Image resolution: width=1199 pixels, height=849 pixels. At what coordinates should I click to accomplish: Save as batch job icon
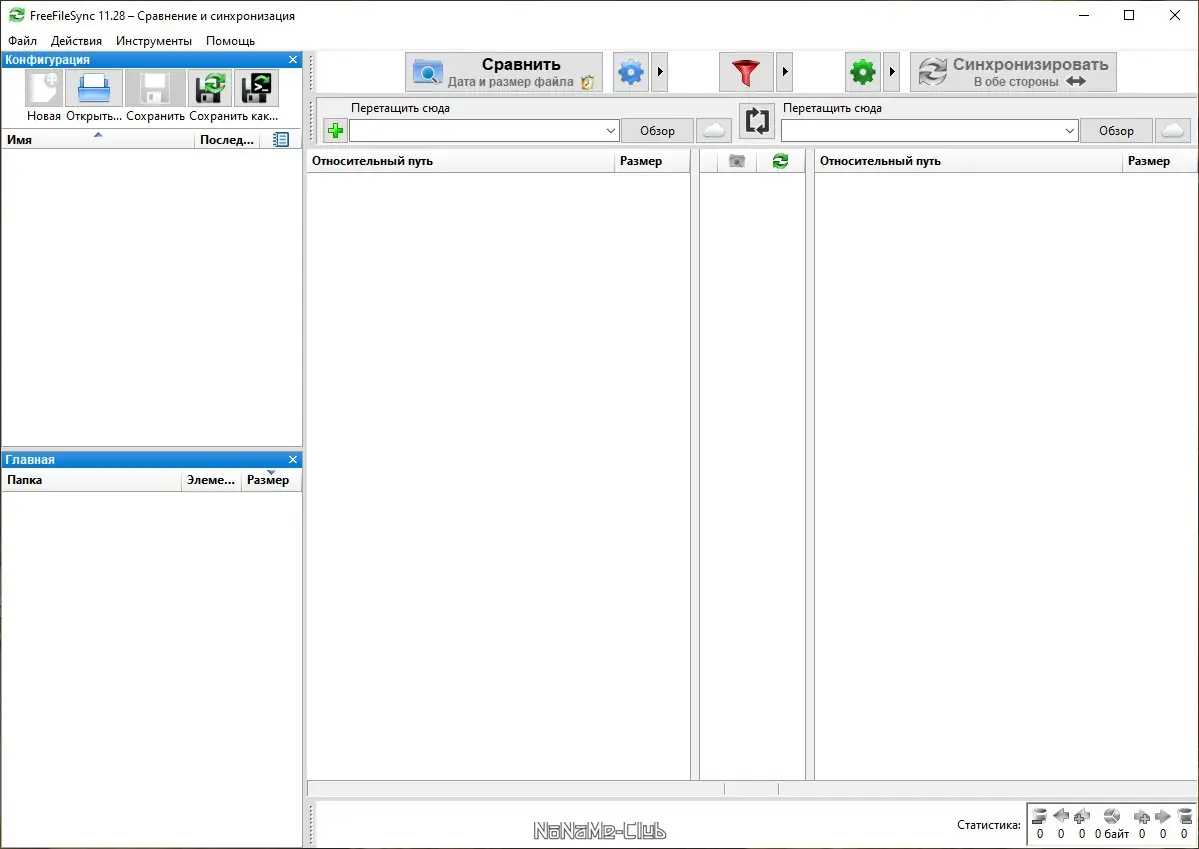[x=256, y=88]
